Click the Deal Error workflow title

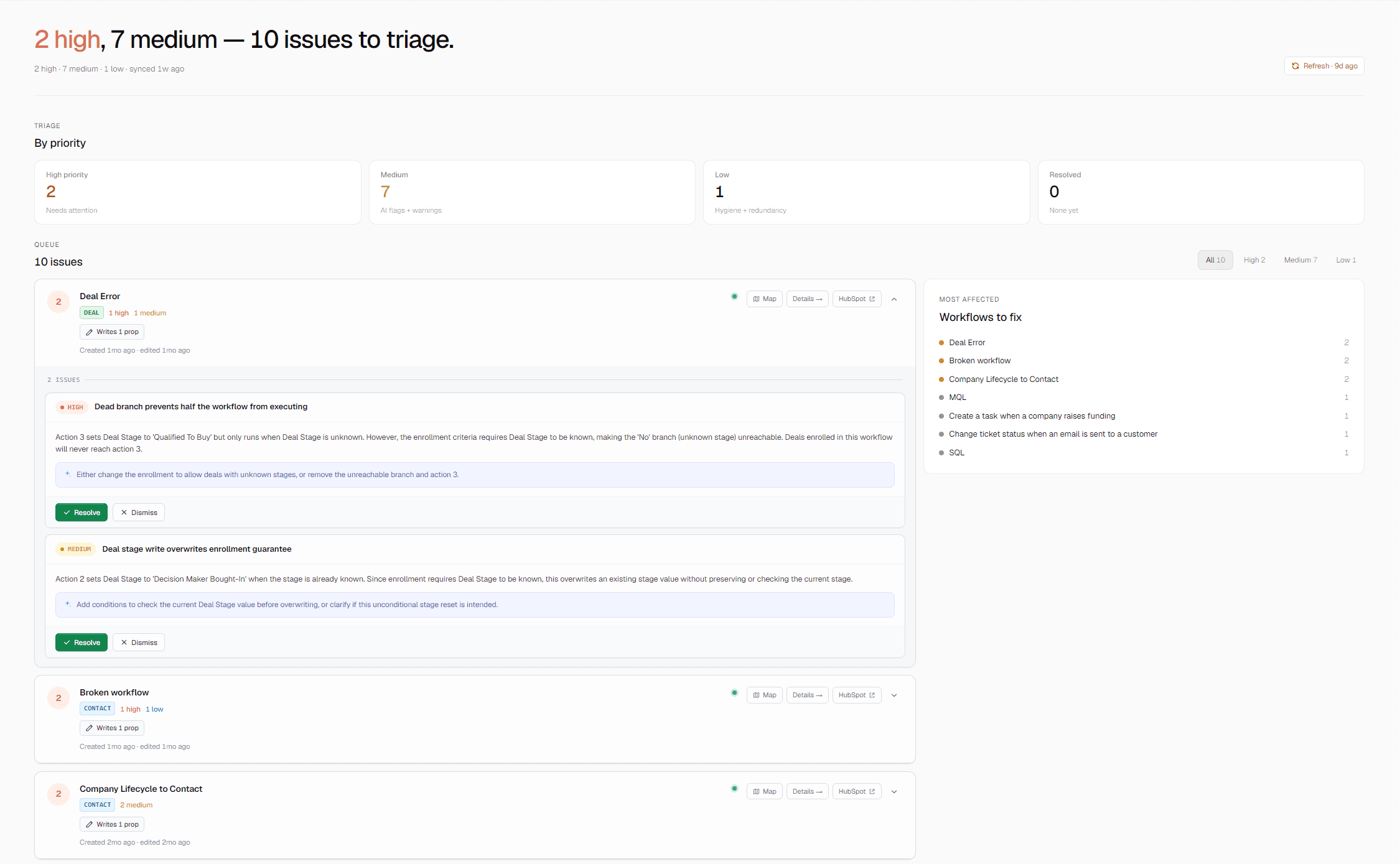100,296
